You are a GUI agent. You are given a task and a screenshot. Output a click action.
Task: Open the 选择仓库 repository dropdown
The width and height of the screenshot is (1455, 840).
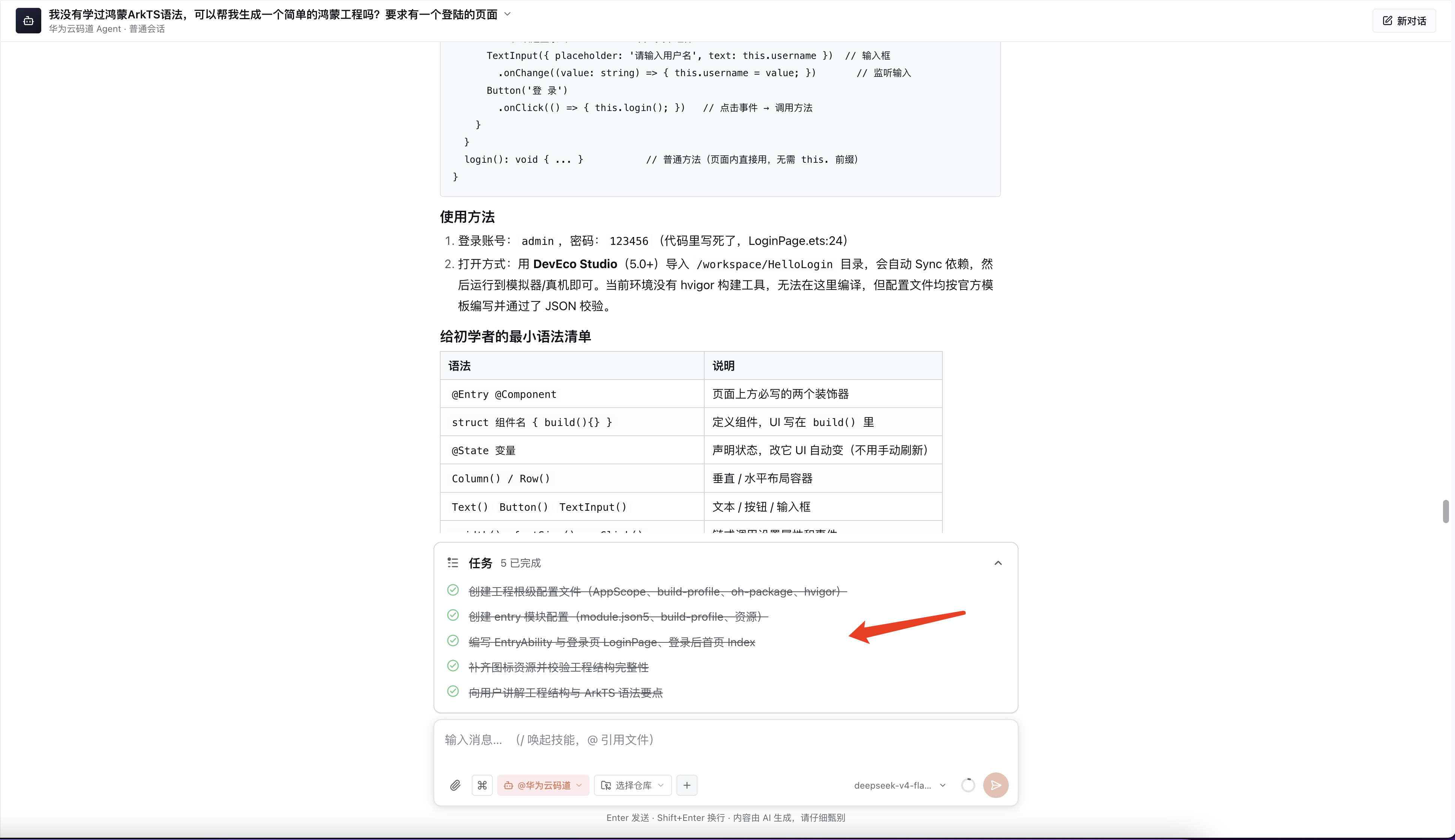[633, 785]
